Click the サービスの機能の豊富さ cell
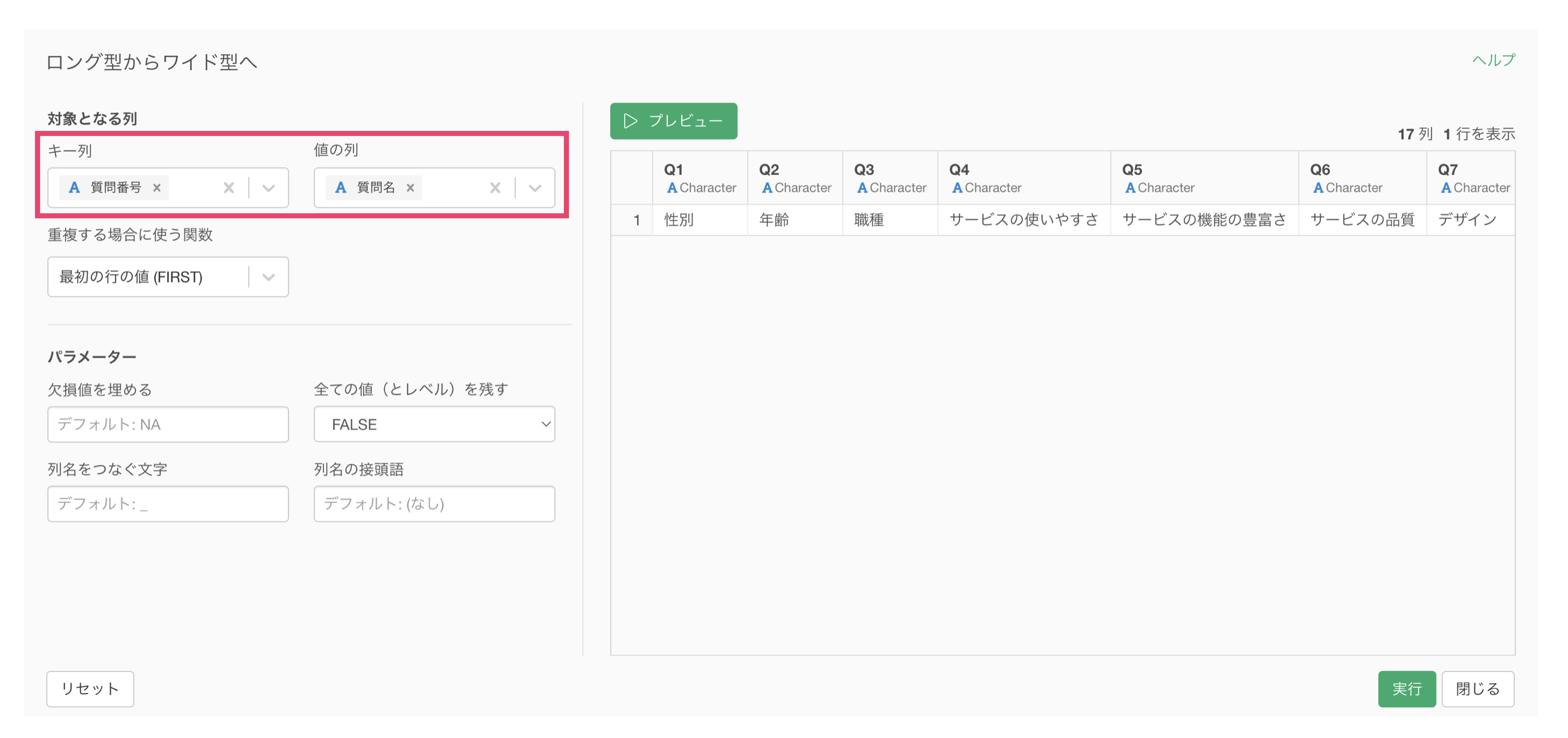1568x738 pixels. click(1205, 219)
